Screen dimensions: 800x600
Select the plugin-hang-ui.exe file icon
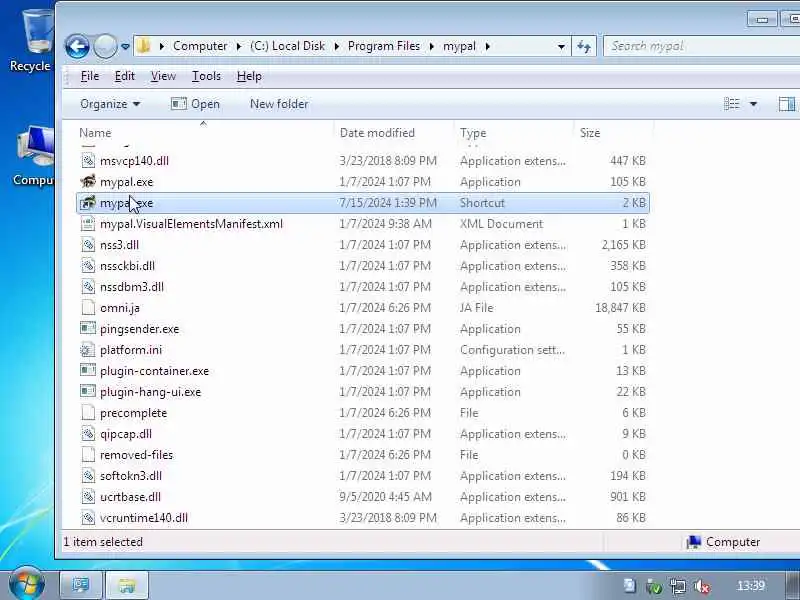point(88,391)
